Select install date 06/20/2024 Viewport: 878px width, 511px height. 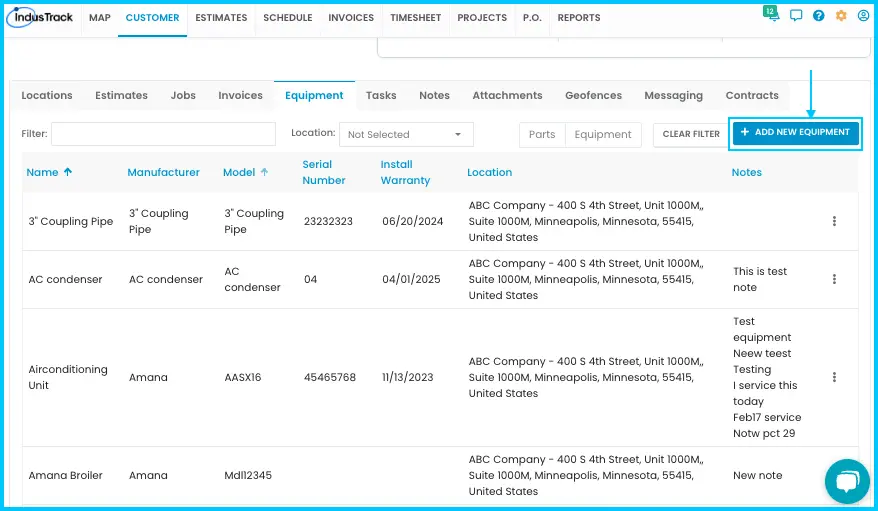coord(413,221)
